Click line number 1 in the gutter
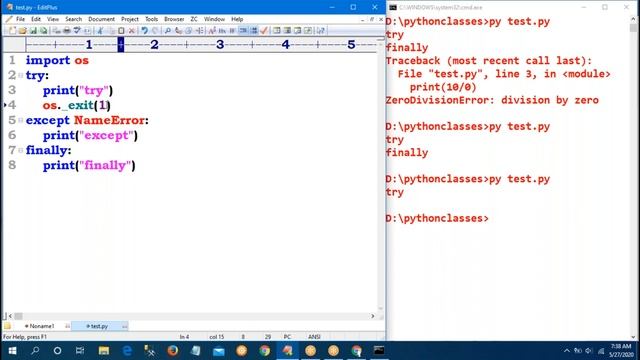Screen dimensions: 640x360 (12, 60)
